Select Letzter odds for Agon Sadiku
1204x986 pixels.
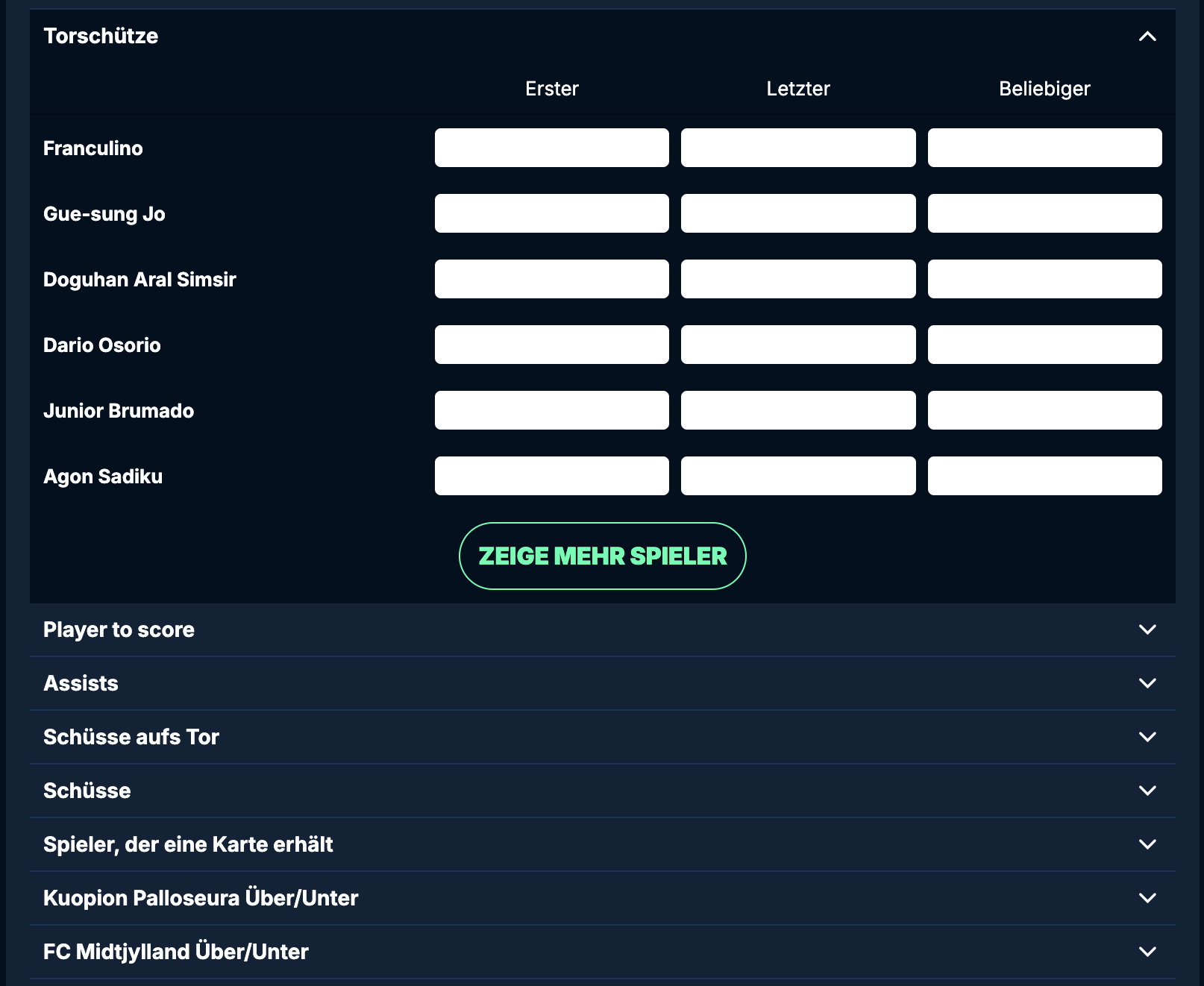click(x=797, y=475)
